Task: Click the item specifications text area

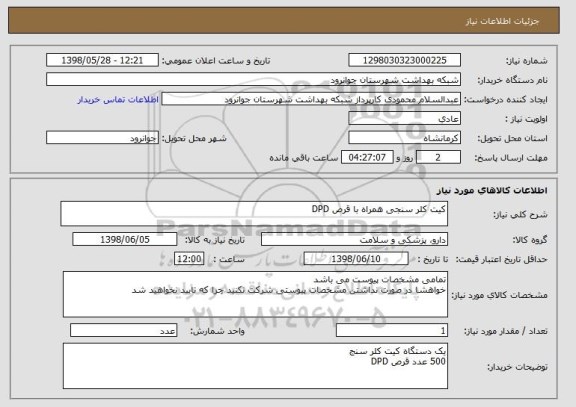Action: (x=255, y=294)
